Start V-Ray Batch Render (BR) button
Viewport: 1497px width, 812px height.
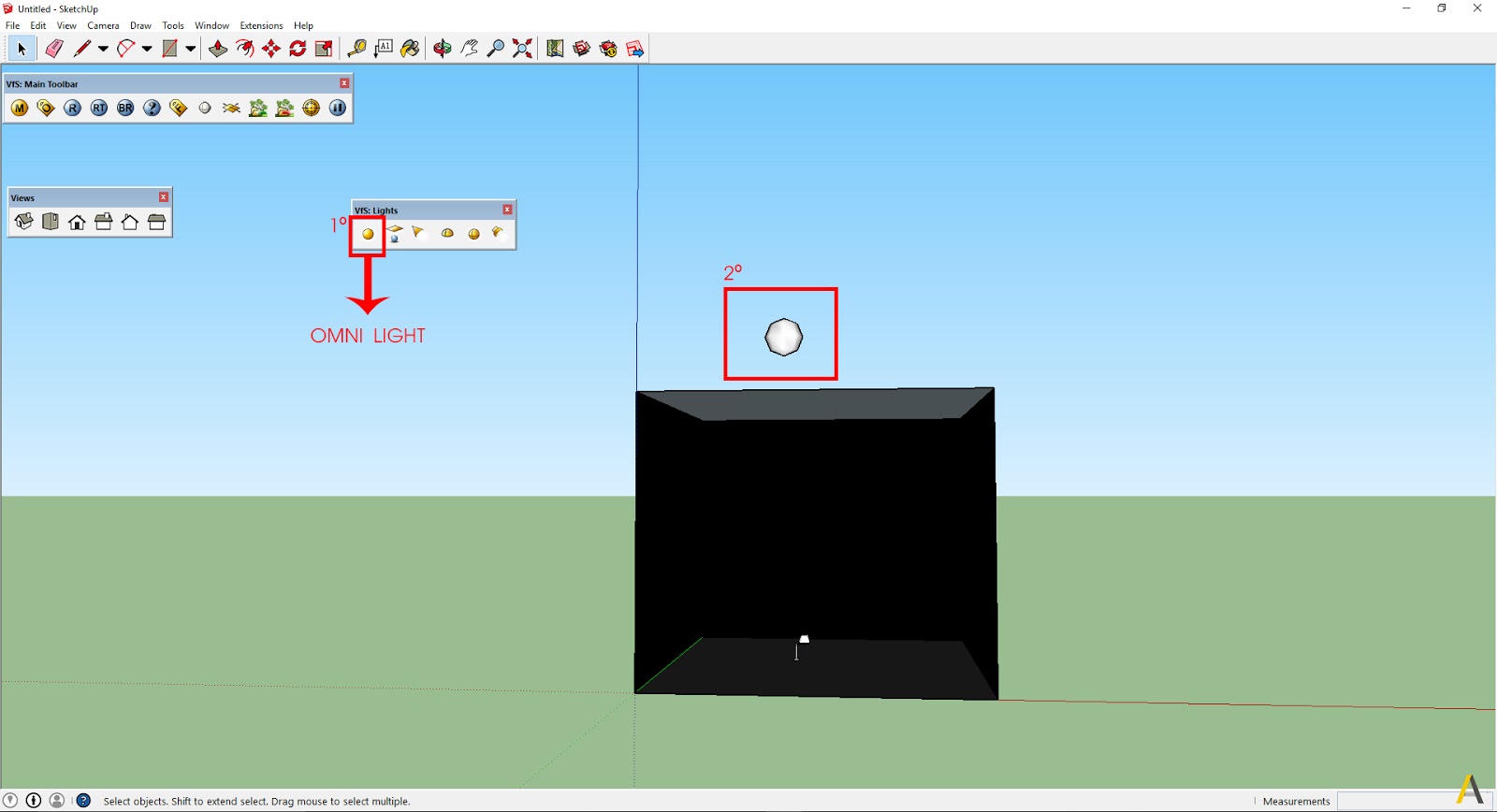point(125,109)
